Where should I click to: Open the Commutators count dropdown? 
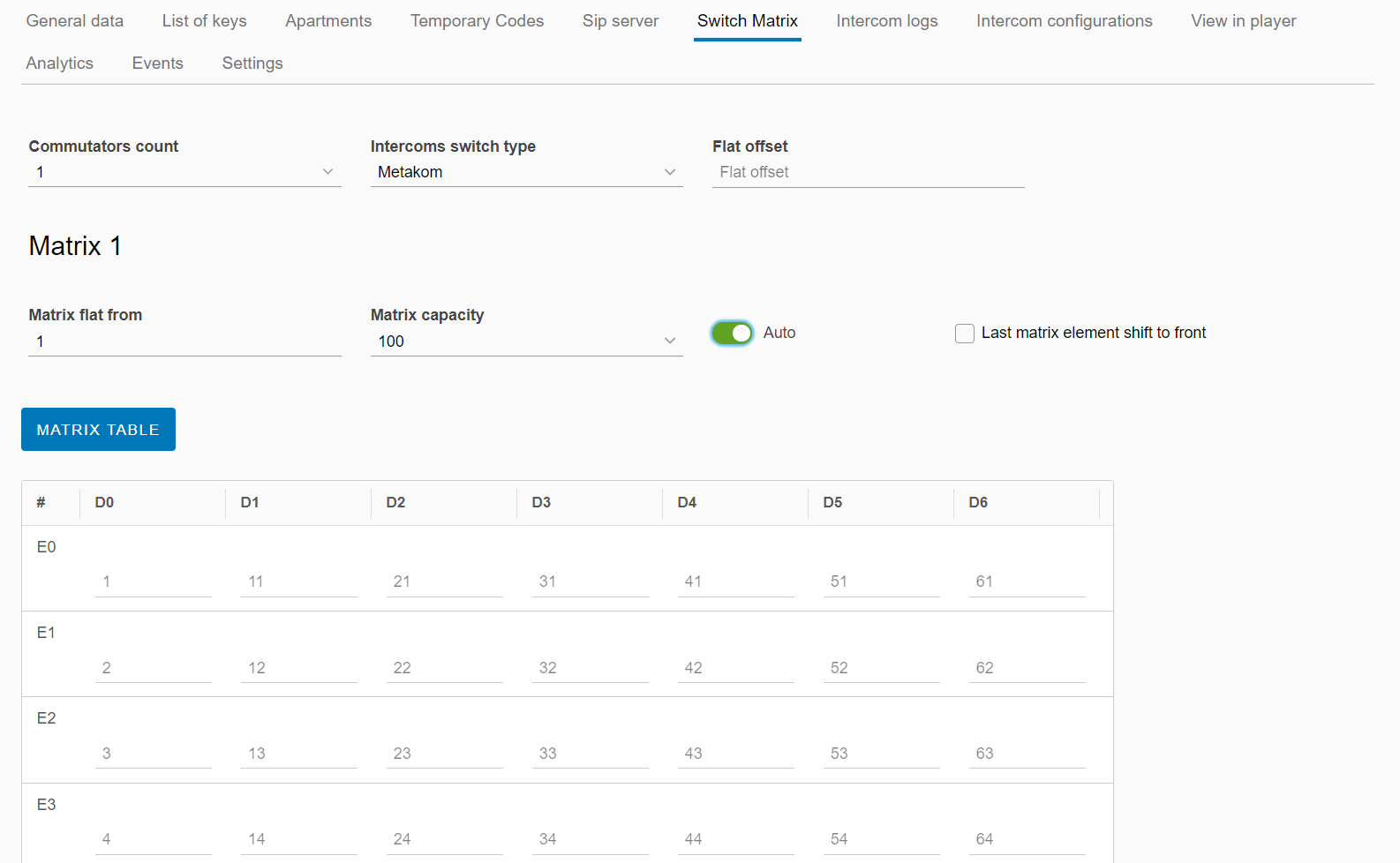(184, 172)
